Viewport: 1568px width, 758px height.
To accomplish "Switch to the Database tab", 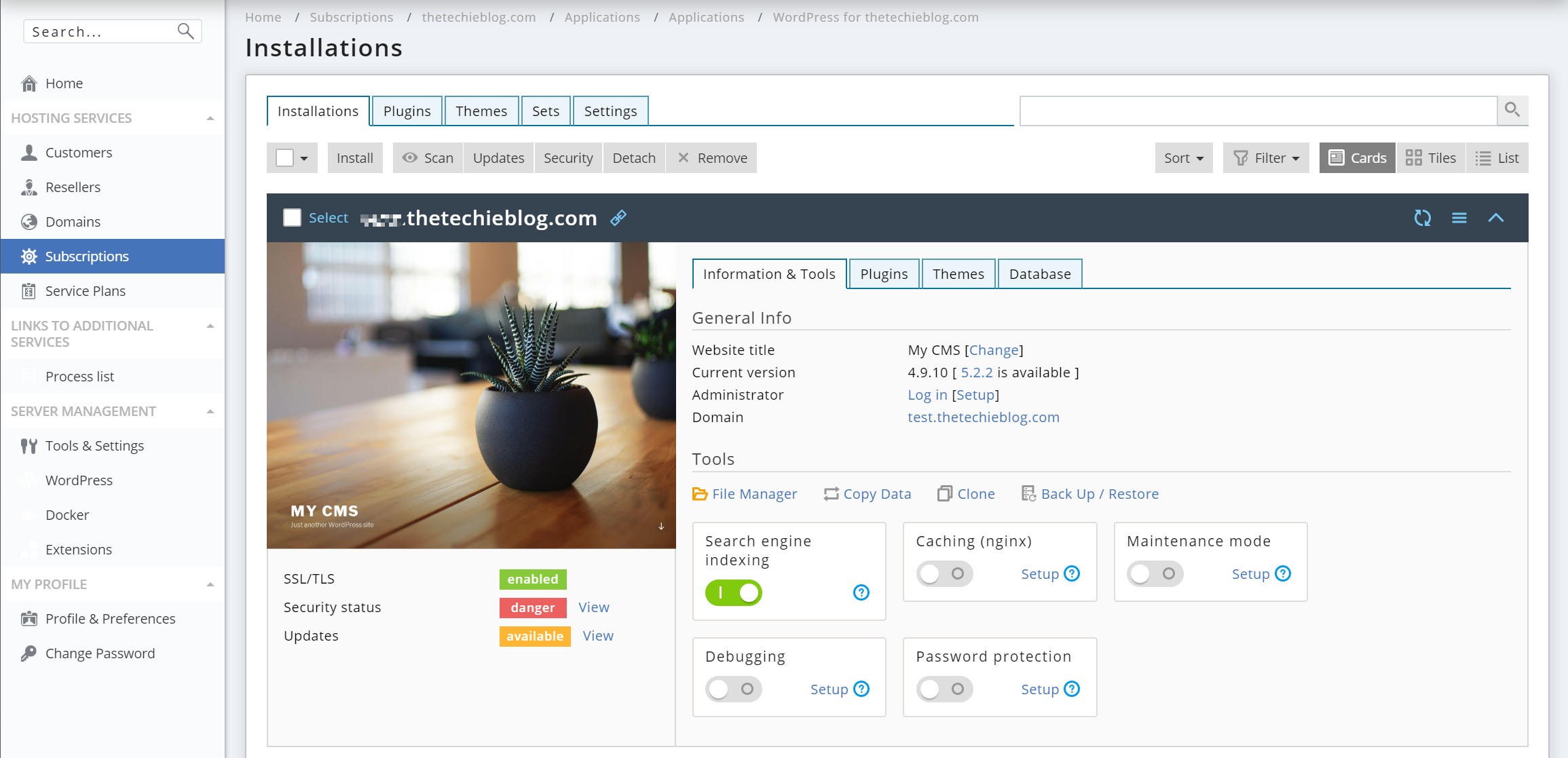I will (1039, 274).
